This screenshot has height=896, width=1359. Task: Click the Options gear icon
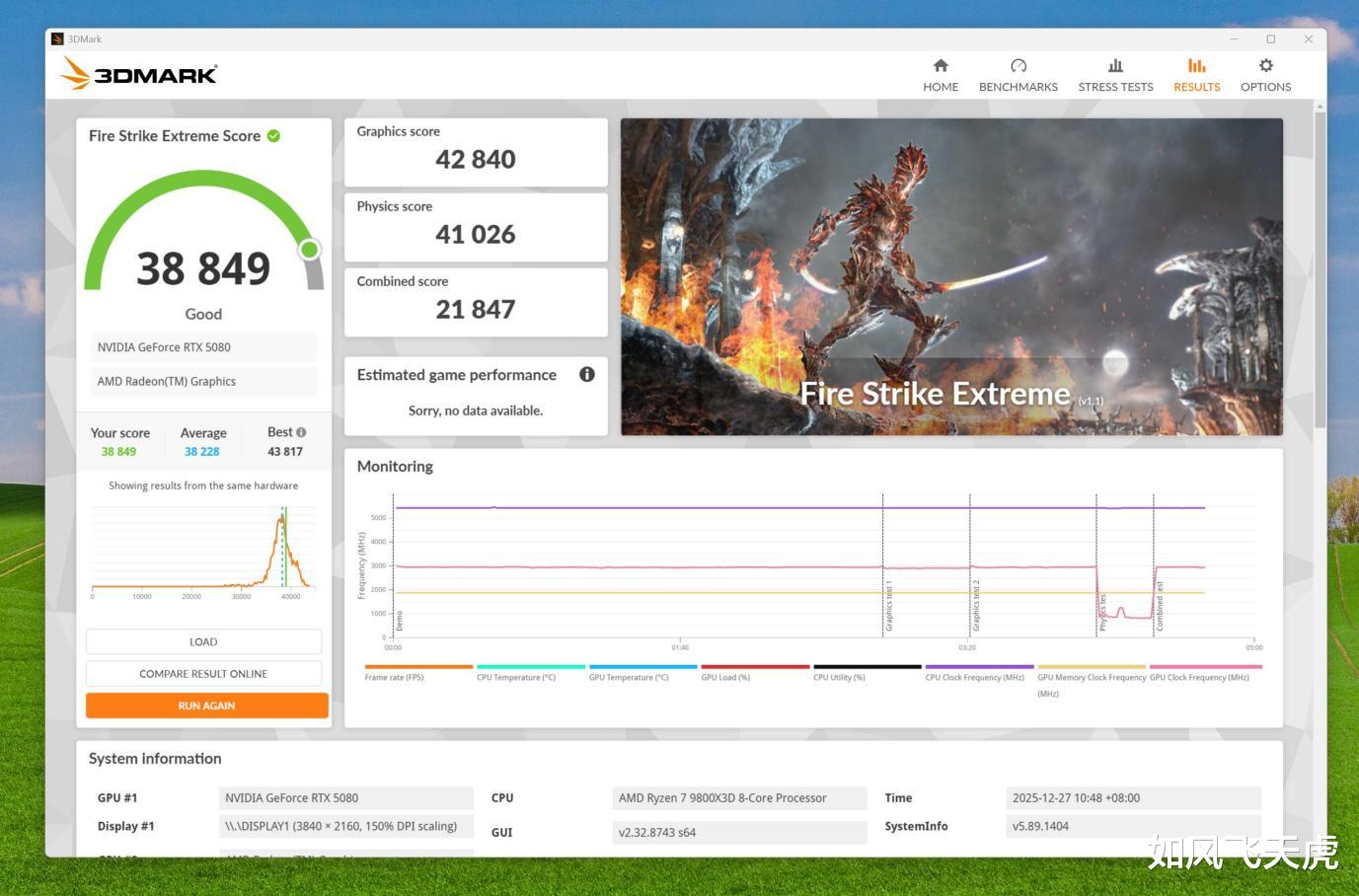(1266, 65)
